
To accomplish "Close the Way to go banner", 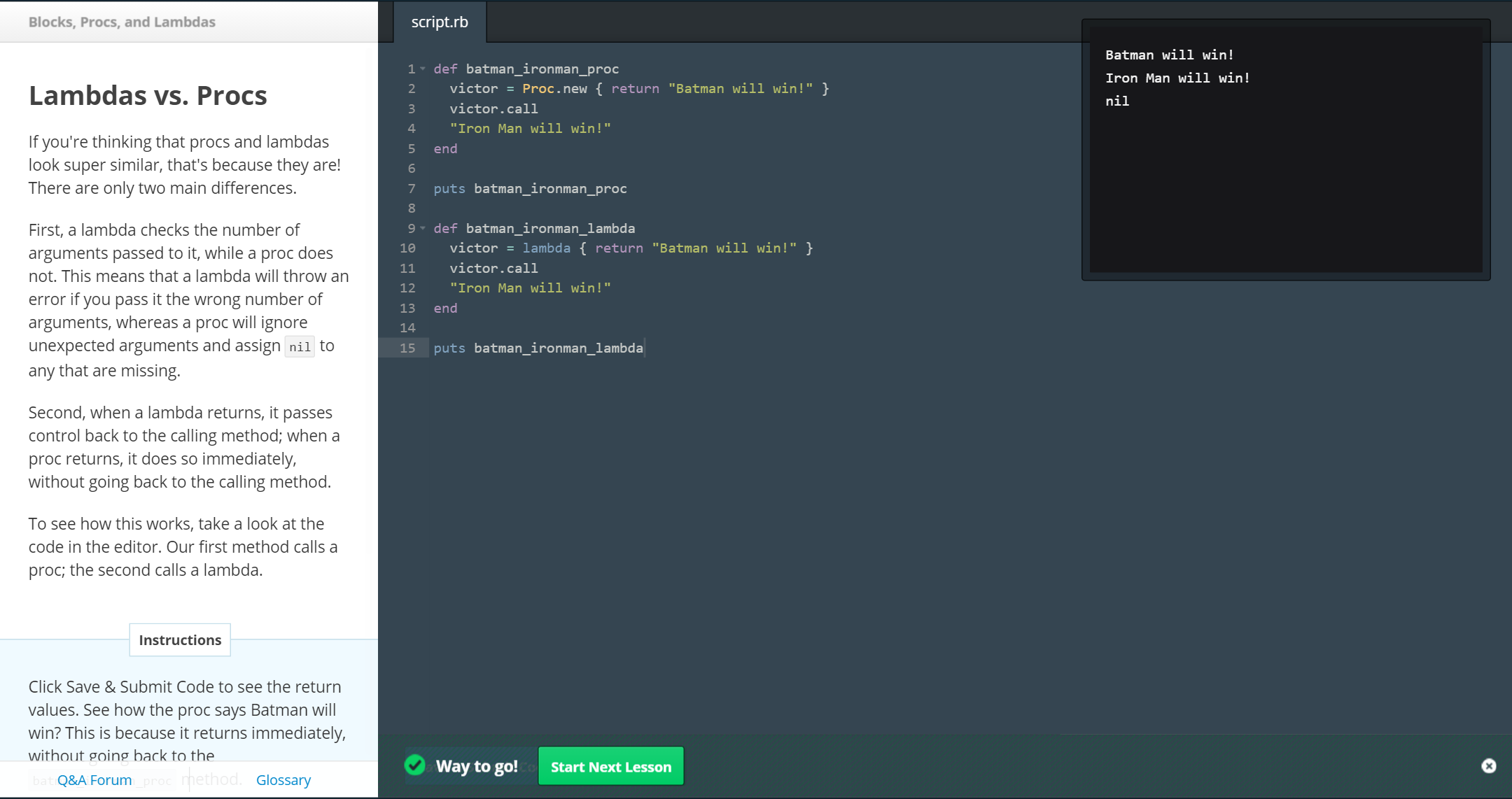I will click(x=1488, y=766).
